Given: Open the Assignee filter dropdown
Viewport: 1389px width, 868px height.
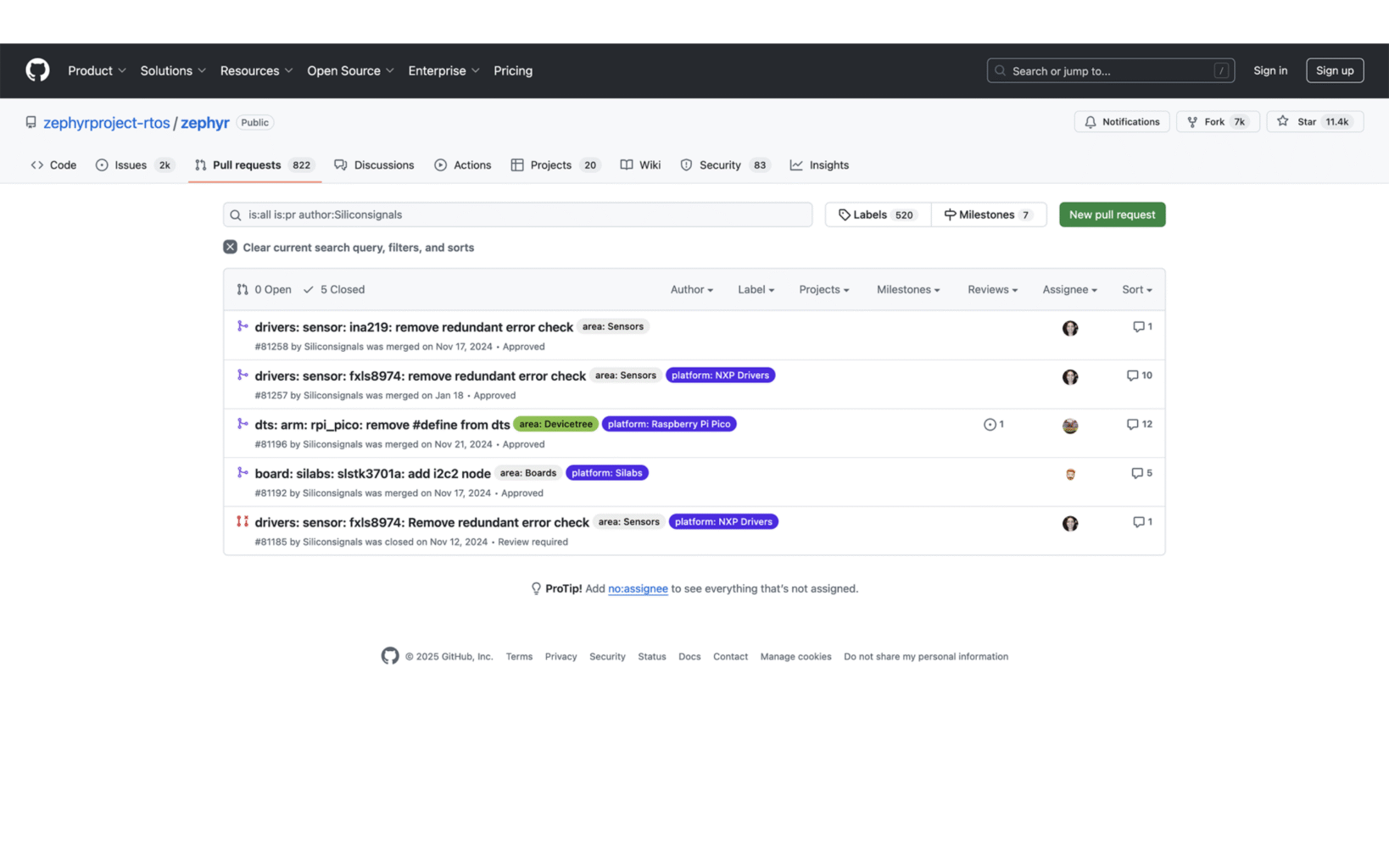Looking at the screenshot, I should coord(1069,290).
